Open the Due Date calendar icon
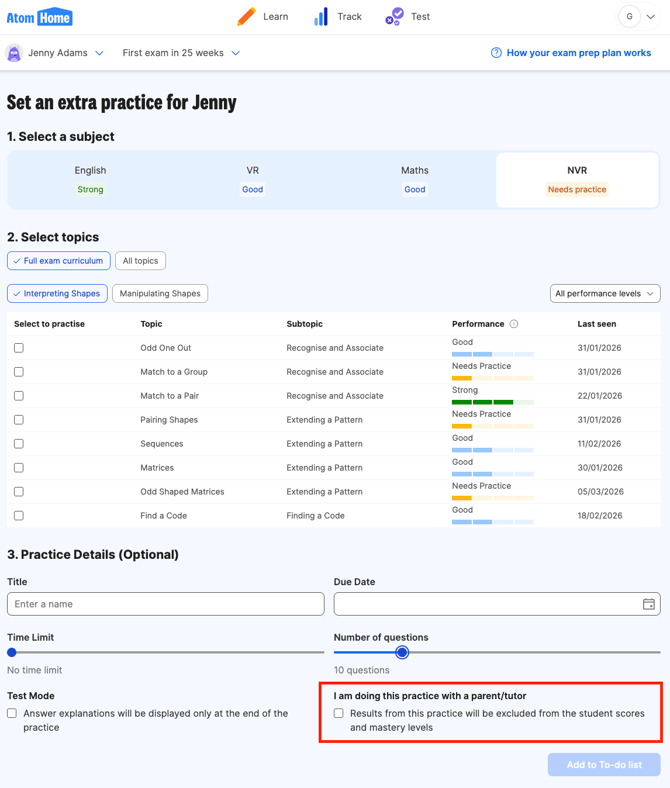Image resolution: width=670 pixels, height=788 pixels. click(648, 604)
